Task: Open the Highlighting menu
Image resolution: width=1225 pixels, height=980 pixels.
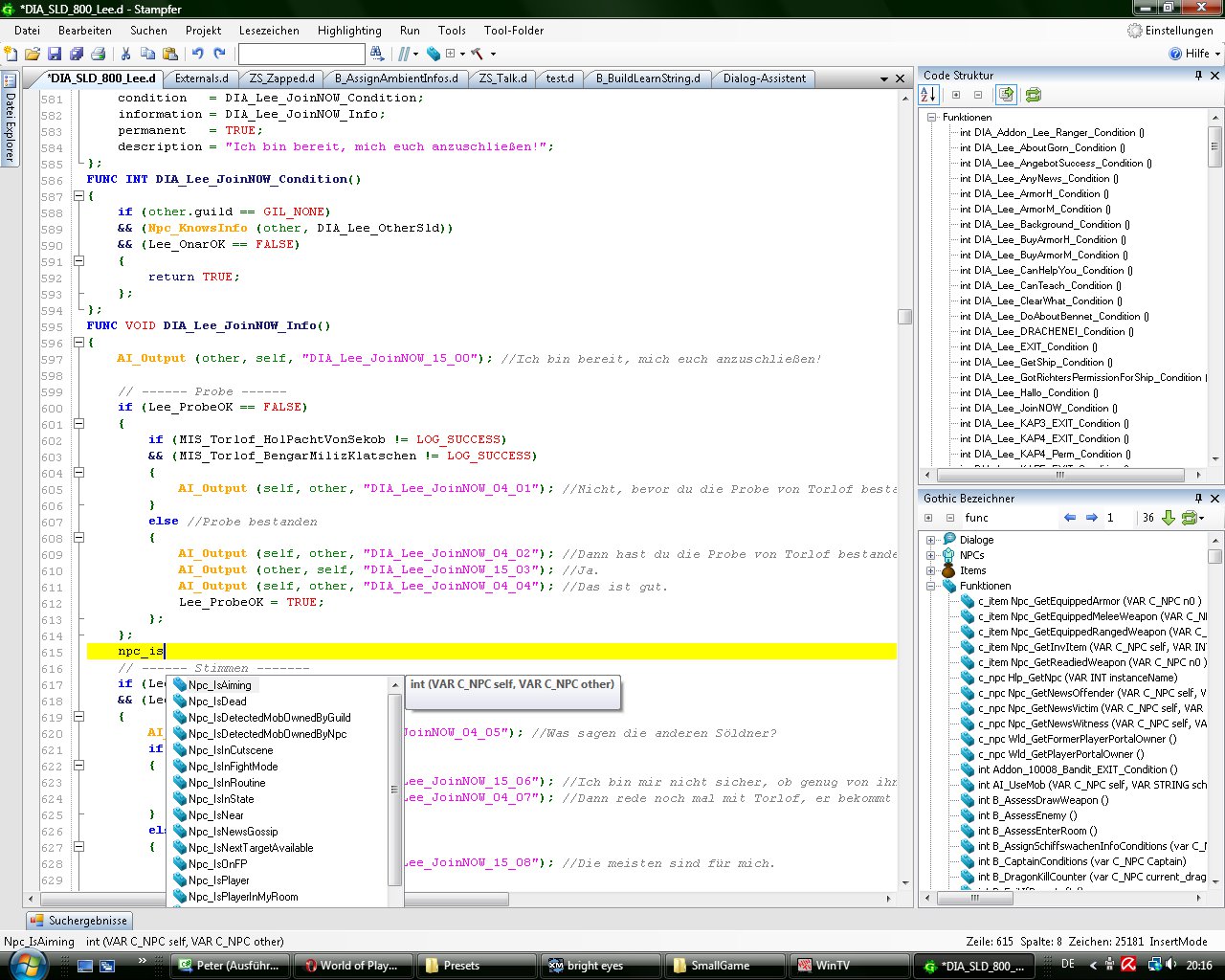Action: click(x=349, y=30)
